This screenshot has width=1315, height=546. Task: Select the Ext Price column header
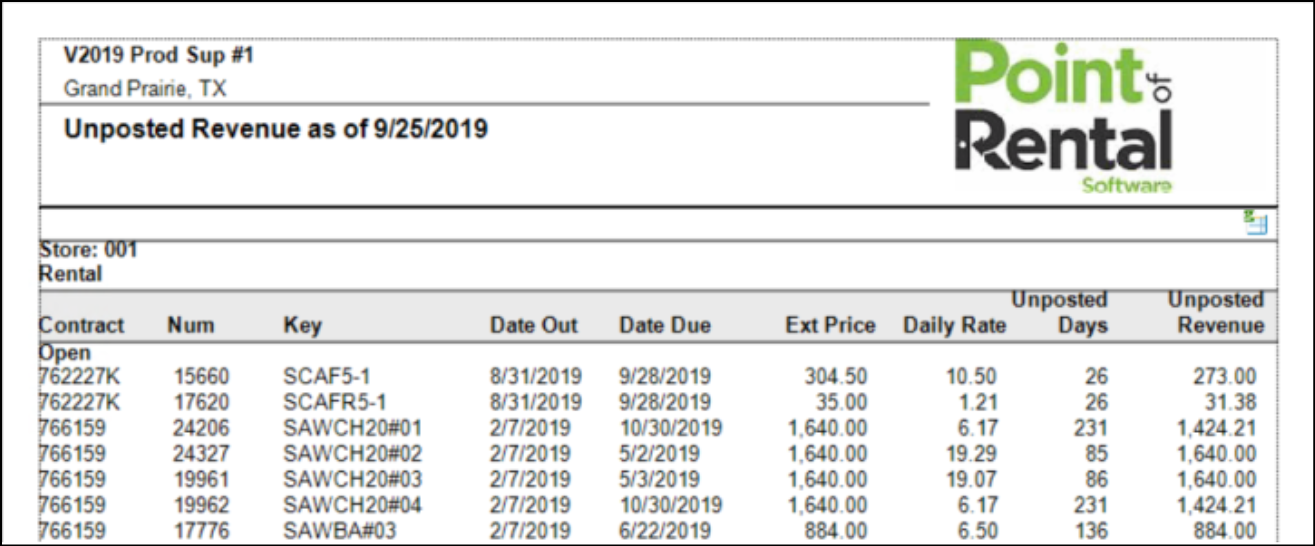[830, 325]
